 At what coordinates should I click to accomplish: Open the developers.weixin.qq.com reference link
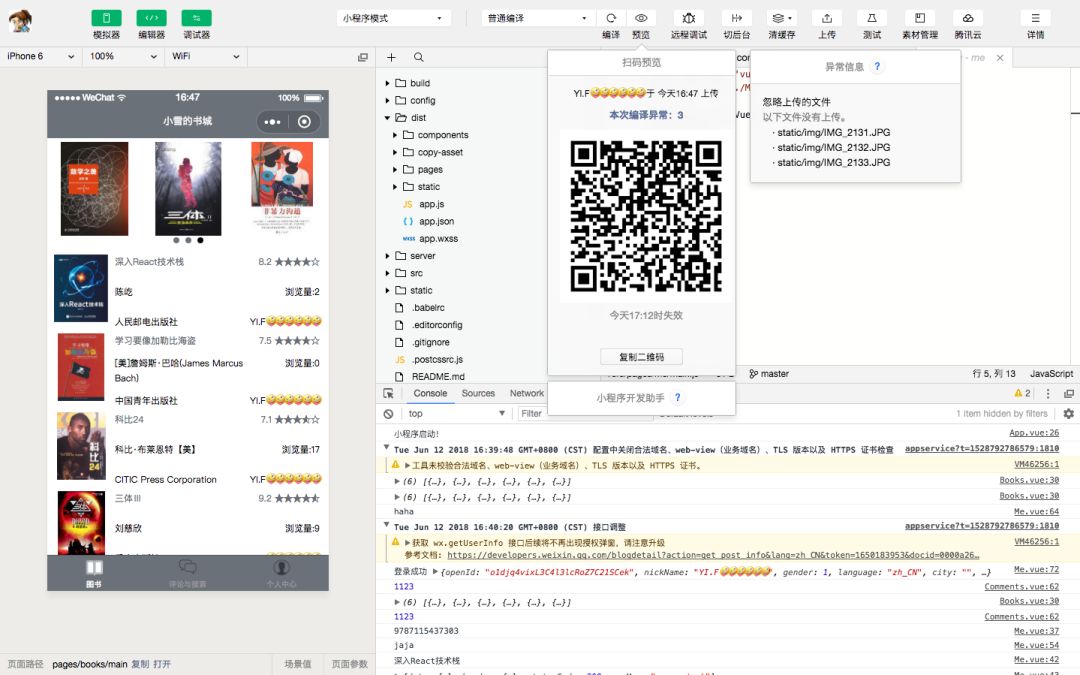click(x=713, y=555)
